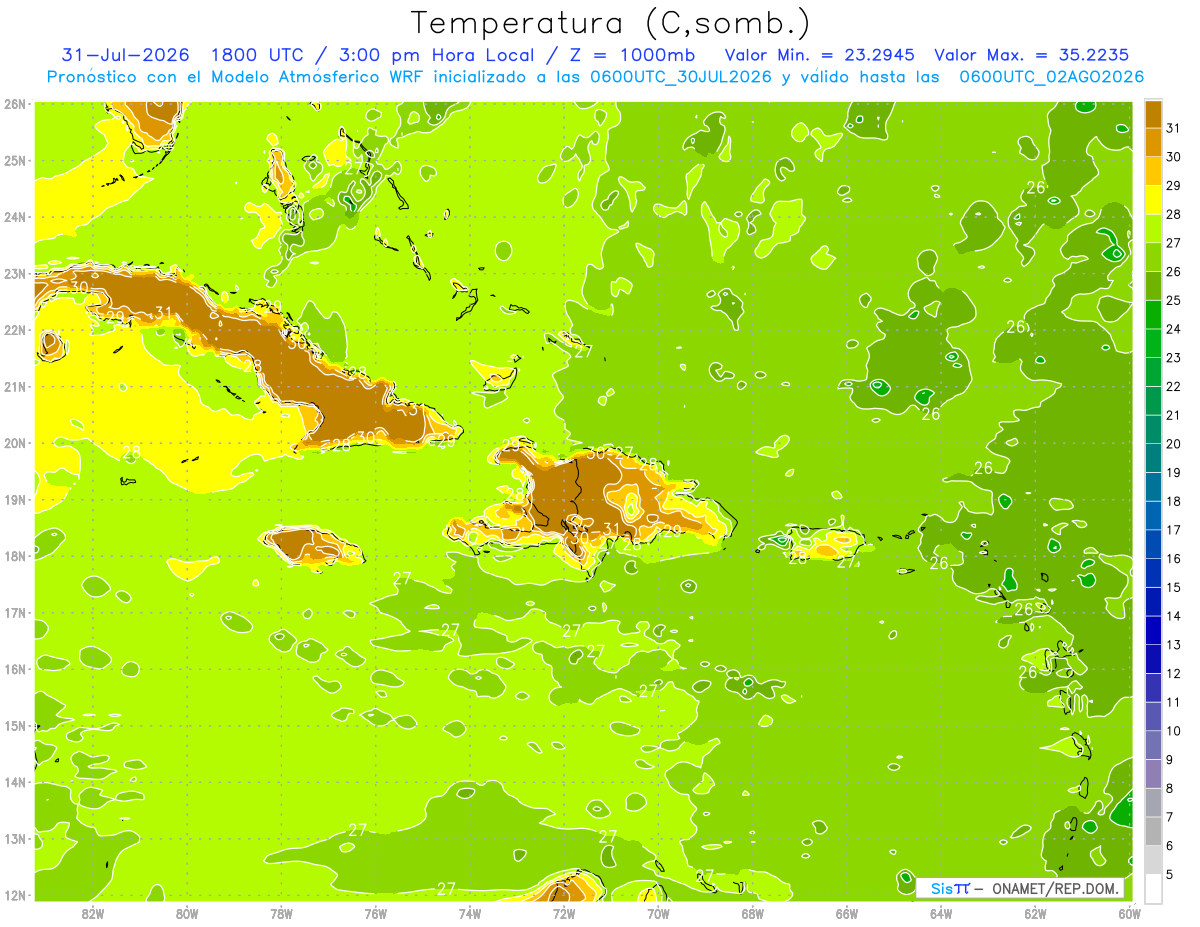This screenshot has height=927, width=1200.
Task: Click the purple legend swatch between 9 and 10
Action: pos(1153,745)
